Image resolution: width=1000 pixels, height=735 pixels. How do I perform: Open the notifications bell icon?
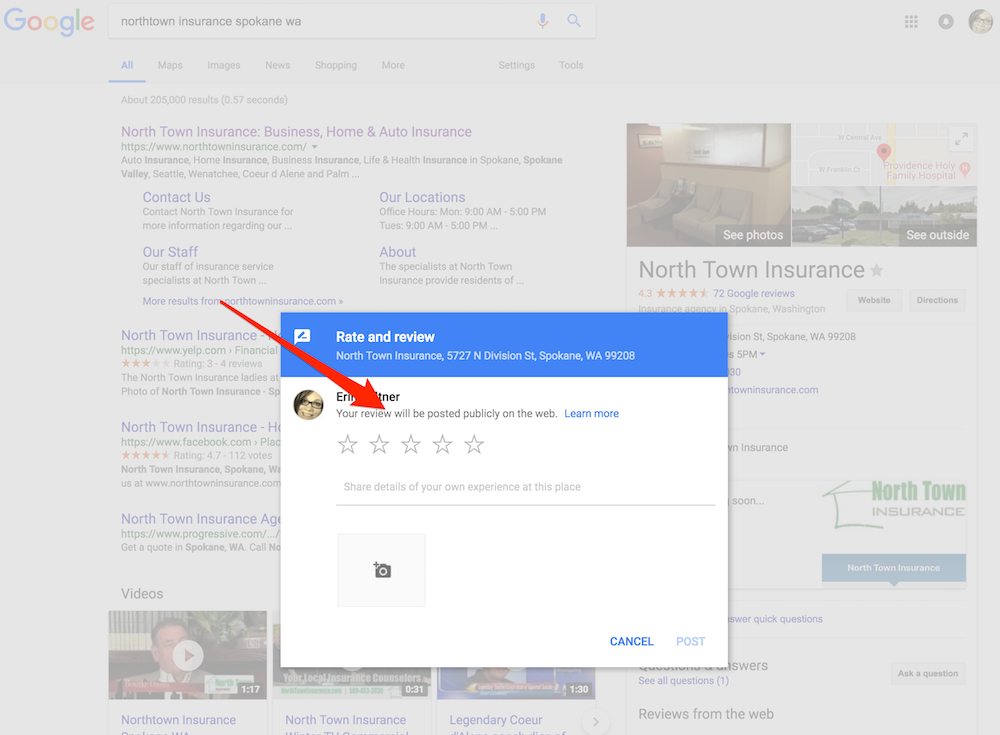[946, 22]
